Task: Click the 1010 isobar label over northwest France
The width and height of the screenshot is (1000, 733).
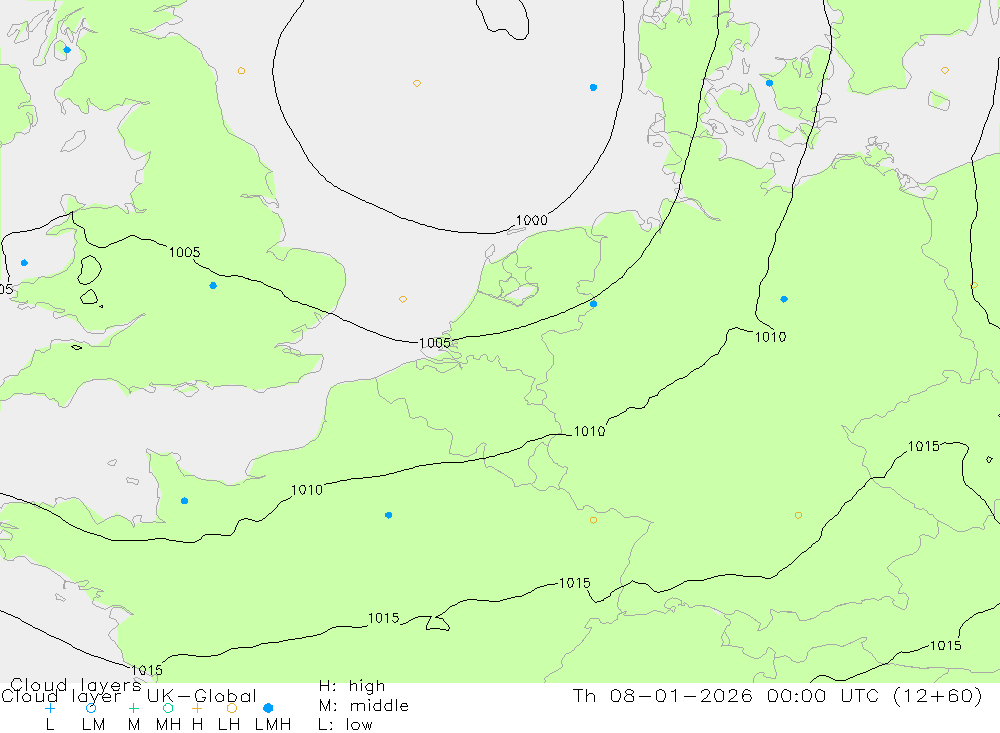Action: coord(307,491)
